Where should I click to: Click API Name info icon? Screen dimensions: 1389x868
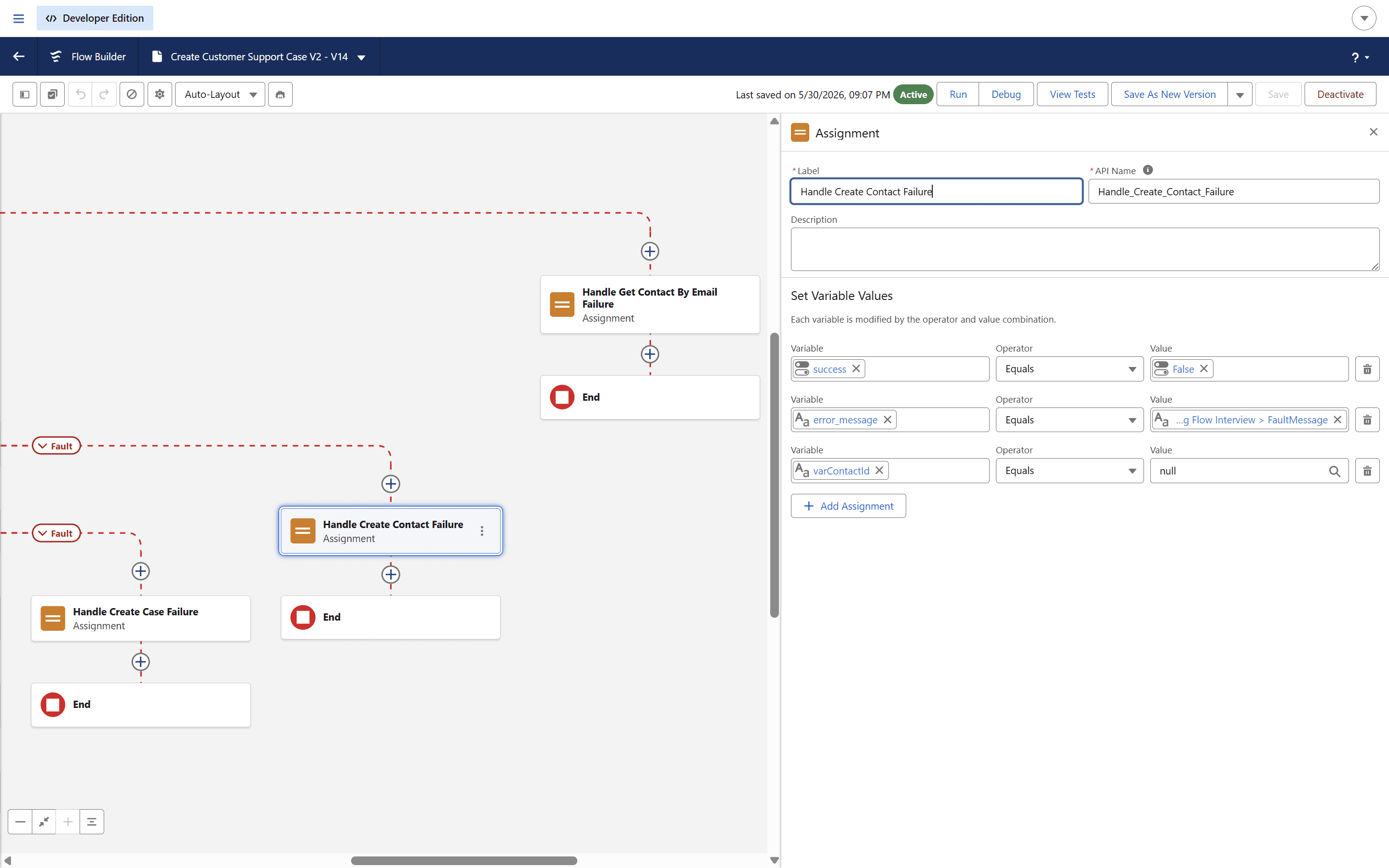click(1147, 170)
